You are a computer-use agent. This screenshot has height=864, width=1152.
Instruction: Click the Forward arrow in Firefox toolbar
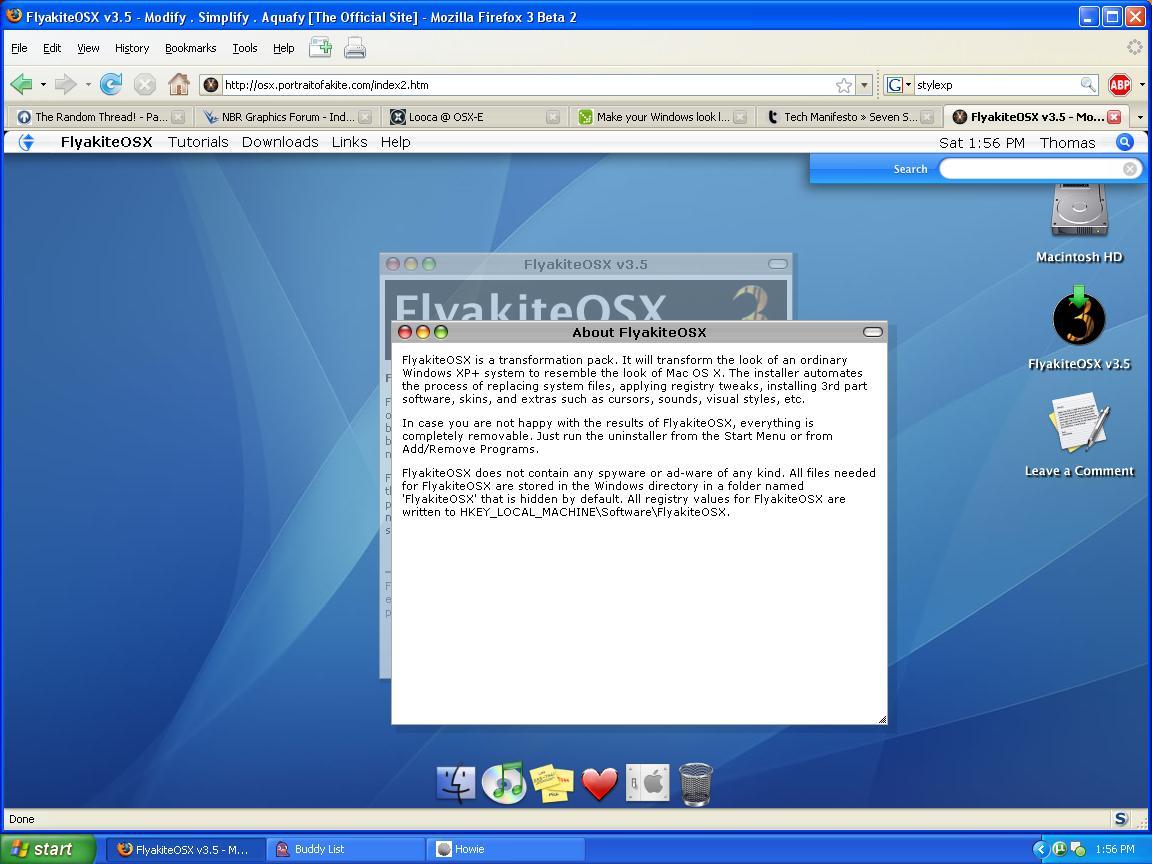pos(65,84)
